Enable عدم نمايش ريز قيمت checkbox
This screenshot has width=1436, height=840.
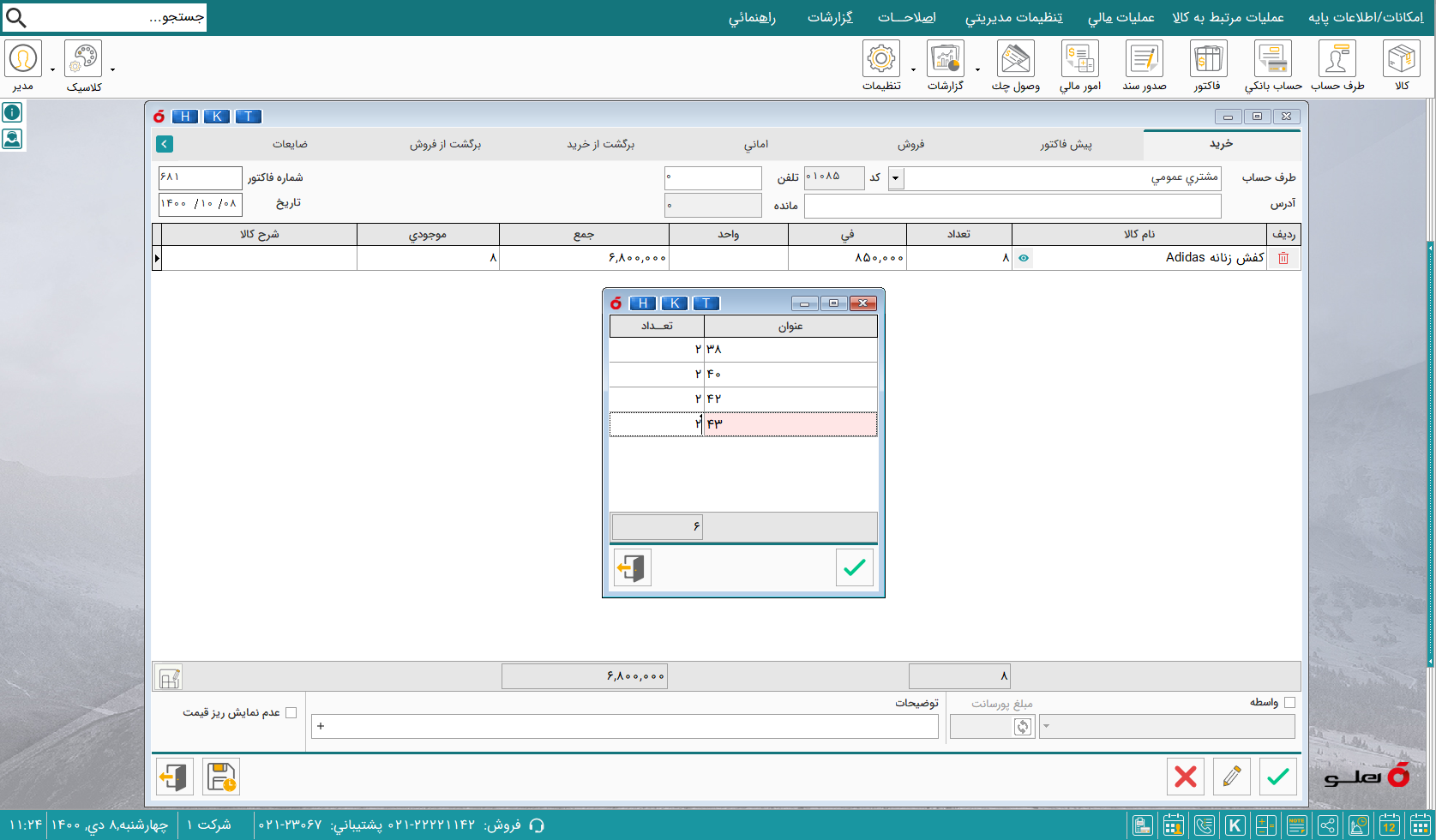point(291,712)
